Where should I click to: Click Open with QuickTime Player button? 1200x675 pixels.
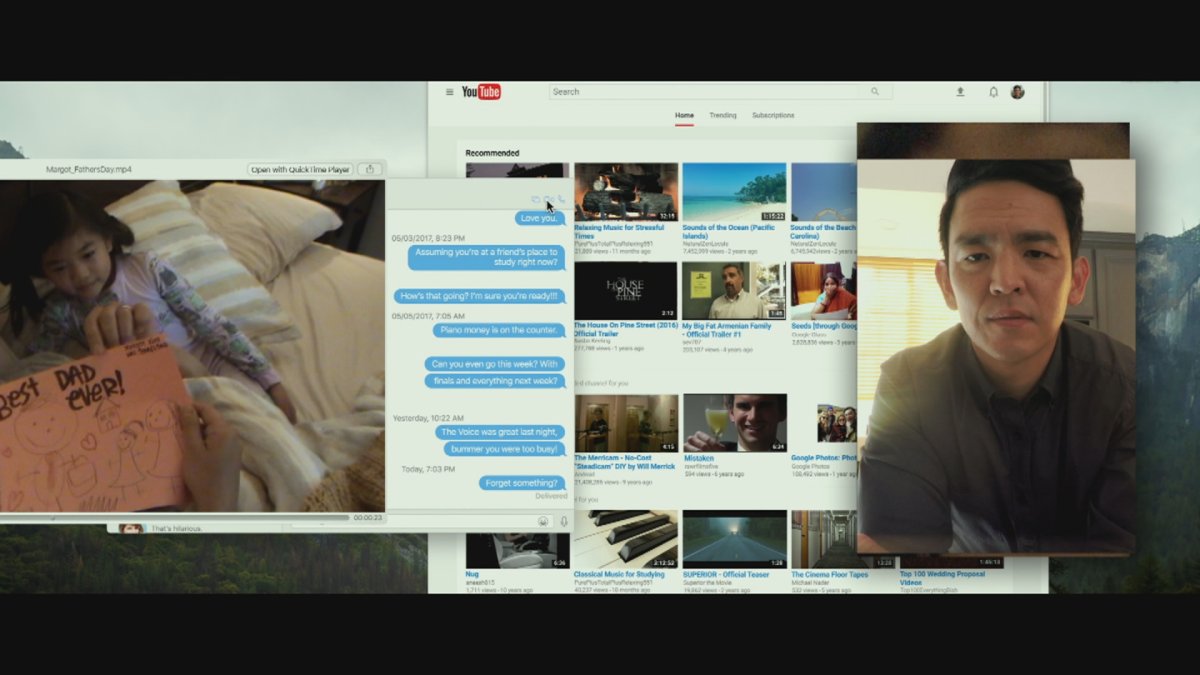click(300, 169)
